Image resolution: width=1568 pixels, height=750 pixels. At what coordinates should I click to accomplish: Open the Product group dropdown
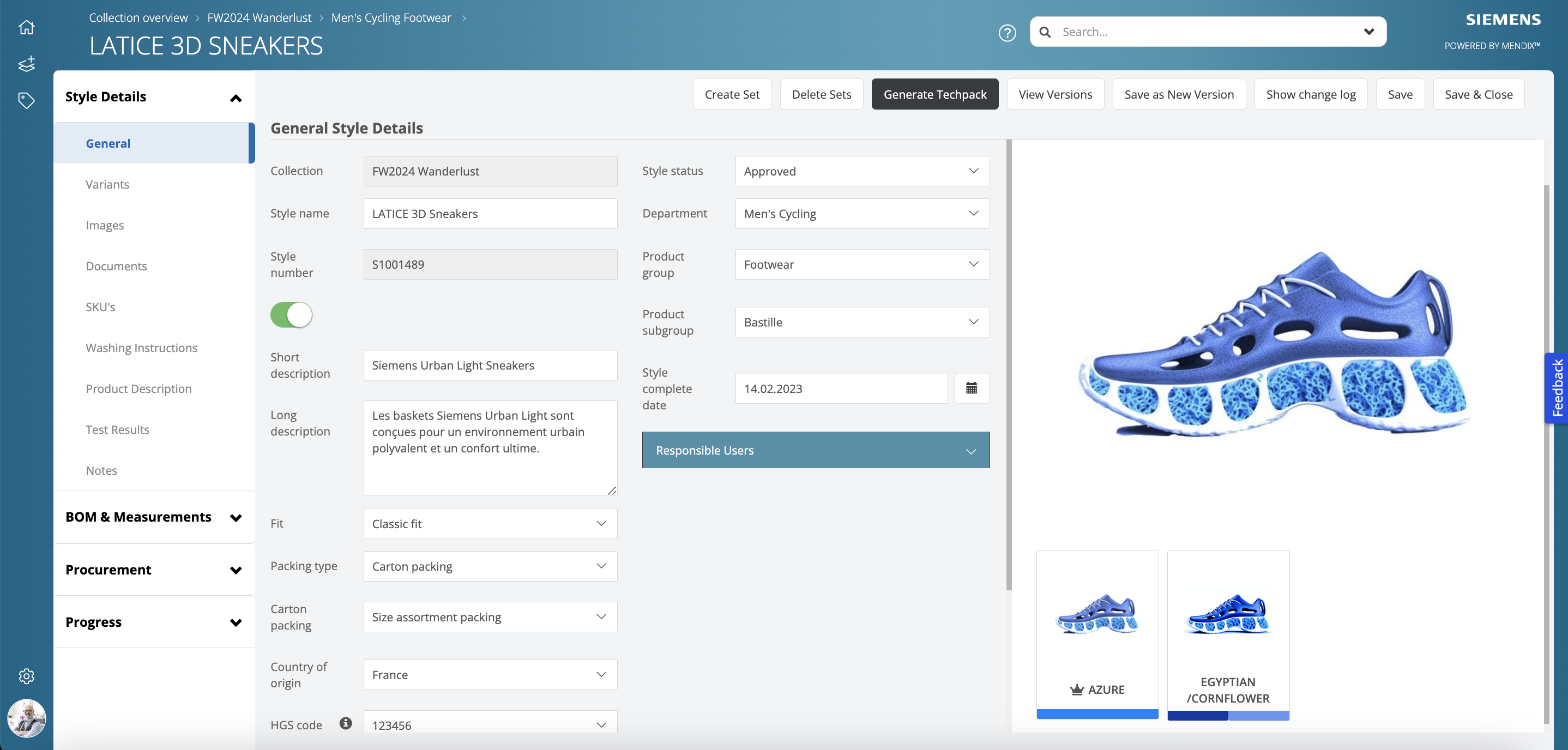pyautogui.click(x=862, y=264)
